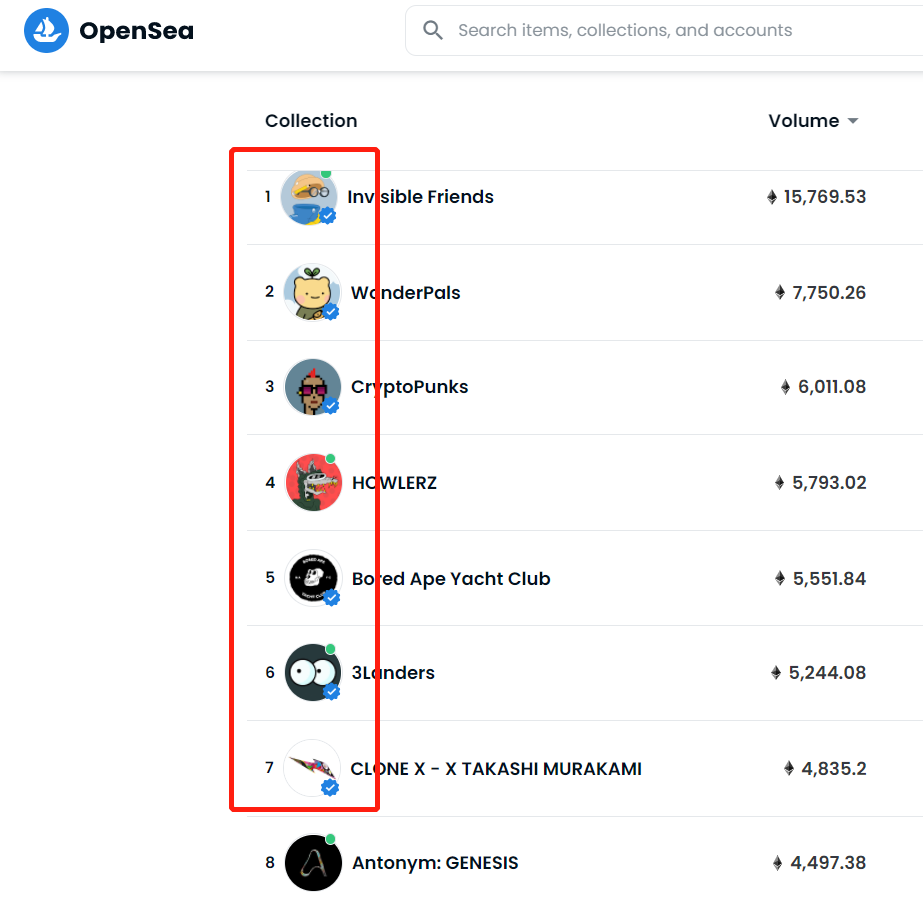Viewport: 923px width, 903px height.
Task: Open the Invisible Friends collection name link
Action: pos(420,197)
